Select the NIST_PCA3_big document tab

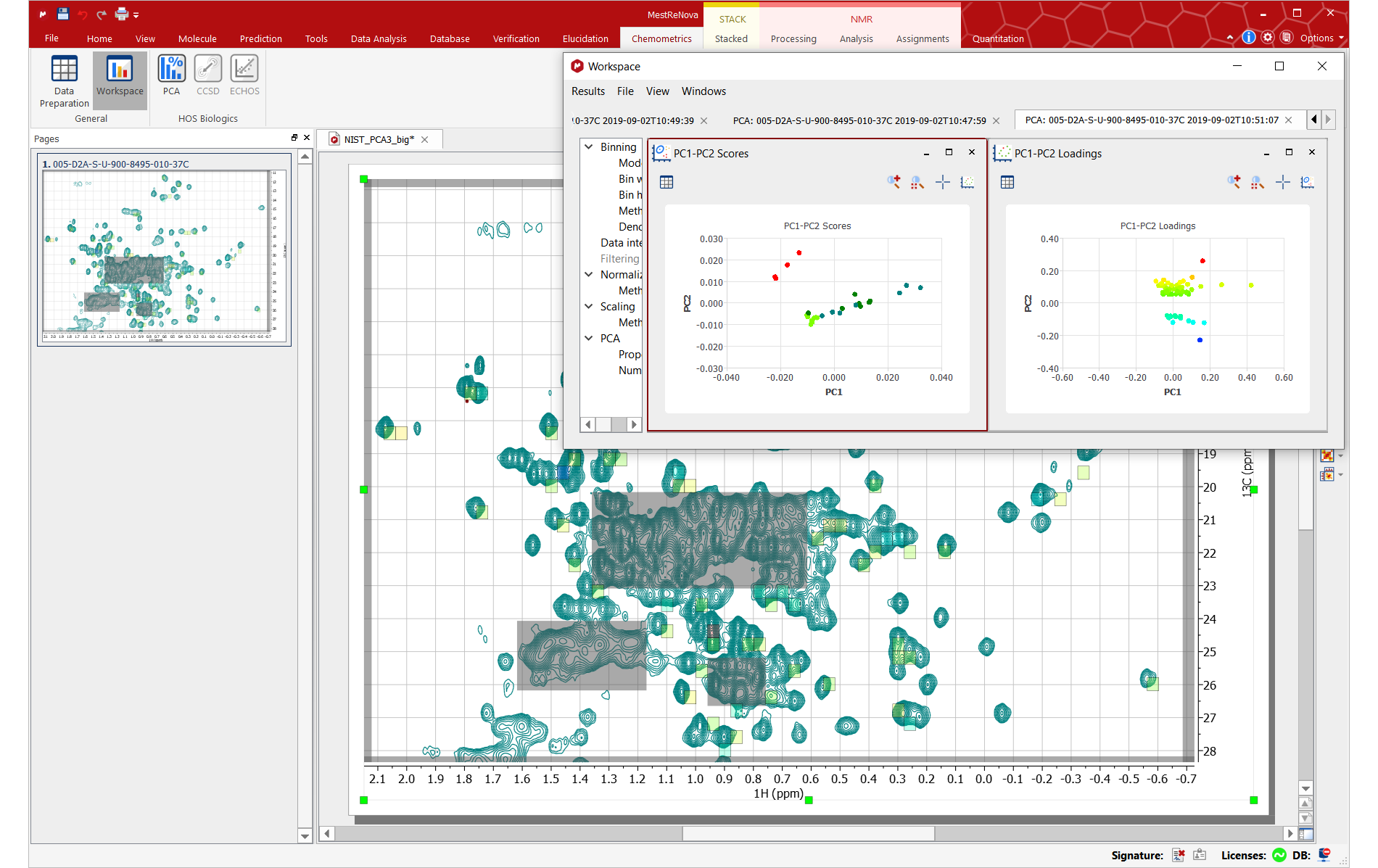(x=379, y=139)
